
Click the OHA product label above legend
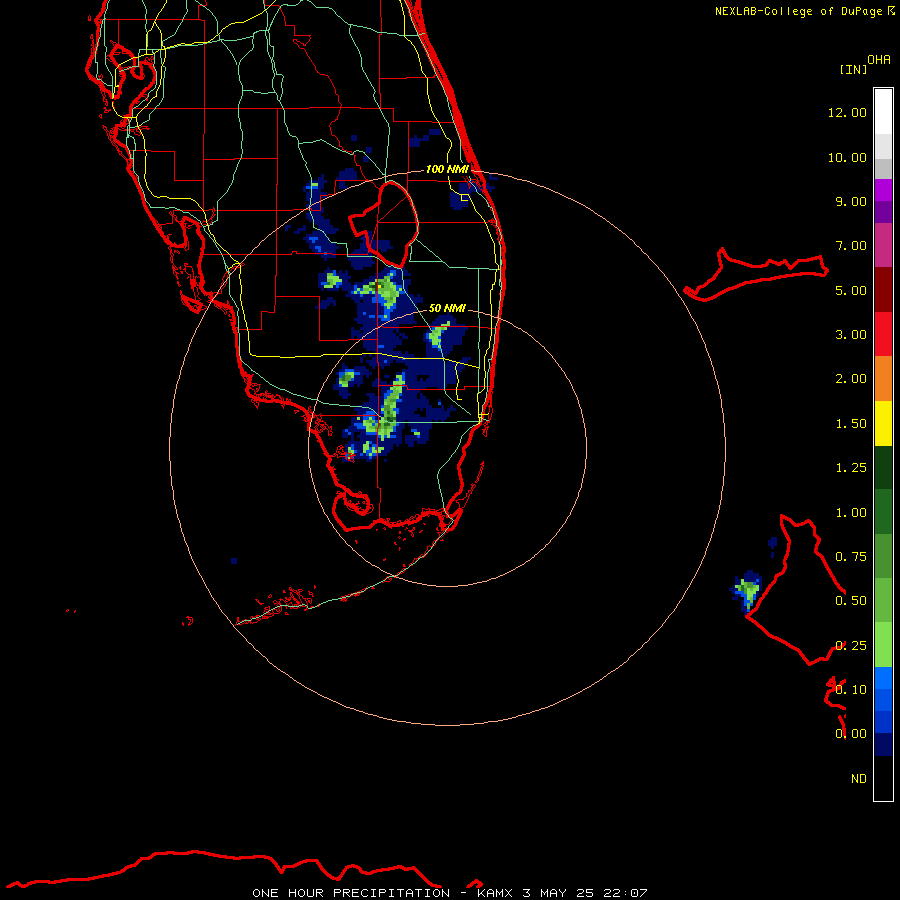pyautogui.click(x=879, y=60)
